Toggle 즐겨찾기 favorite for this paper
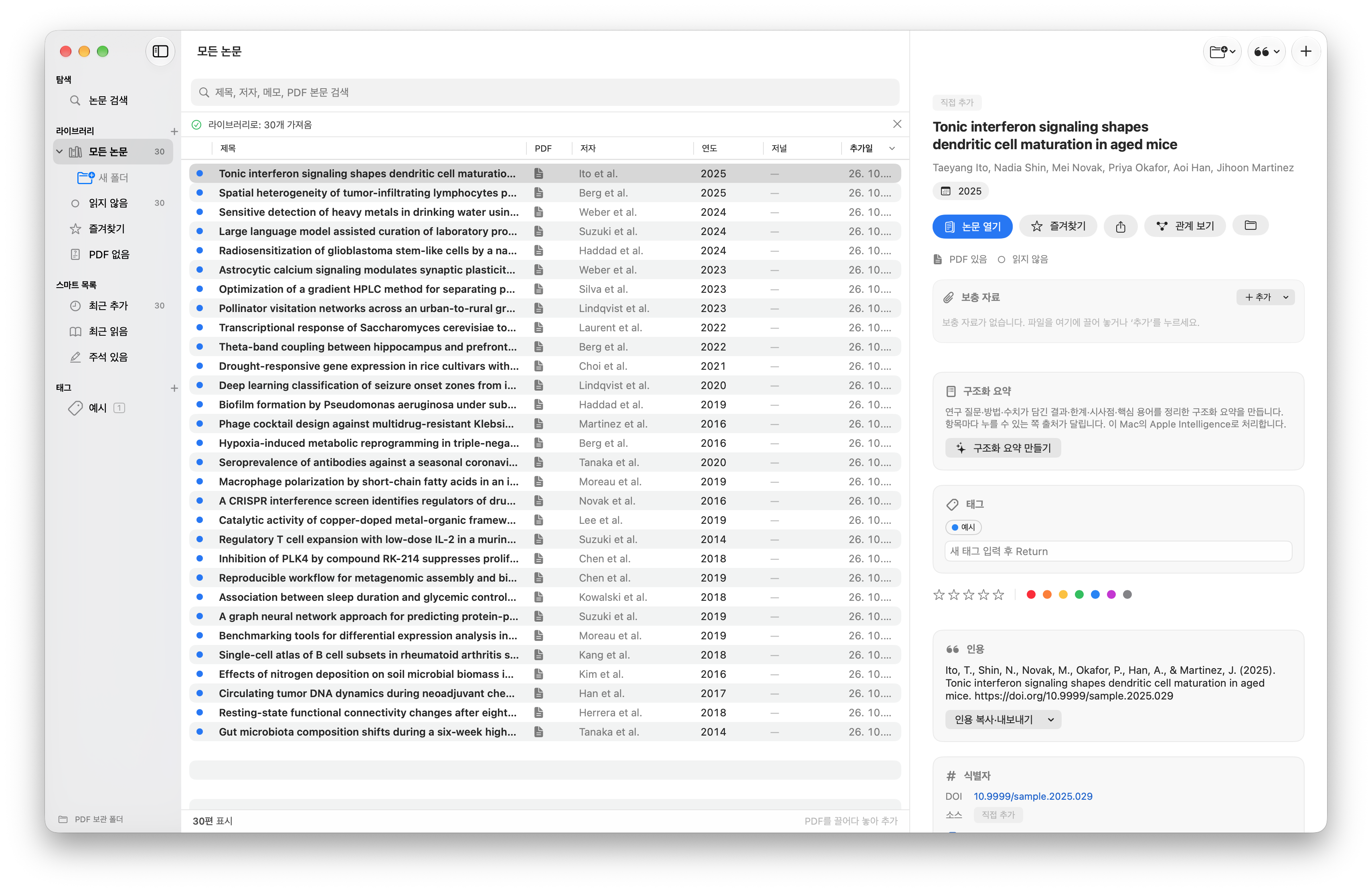Image resolution: width=1372 pixels, height=892 pixels. [1058, 226]
